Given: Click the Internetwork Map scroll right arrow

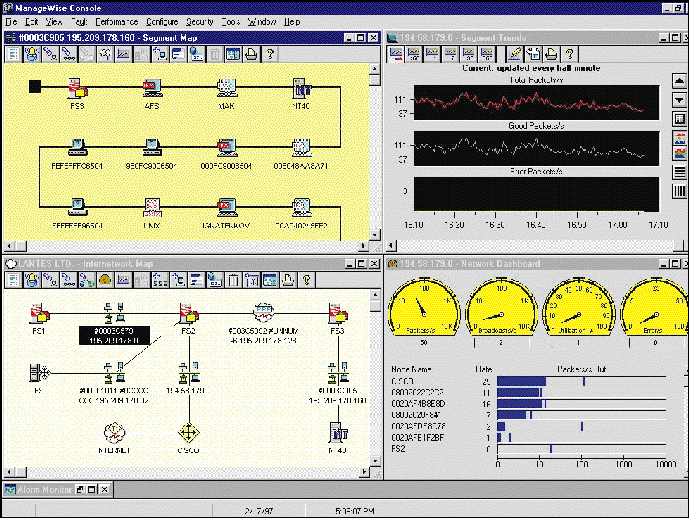Looking at the screenshot, I should pos(364,472).
